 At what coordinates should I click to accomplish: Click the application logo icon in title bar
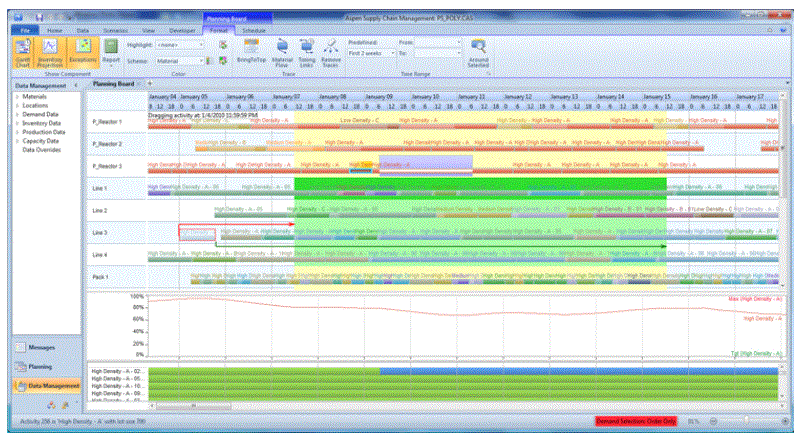tap(18, 18)
